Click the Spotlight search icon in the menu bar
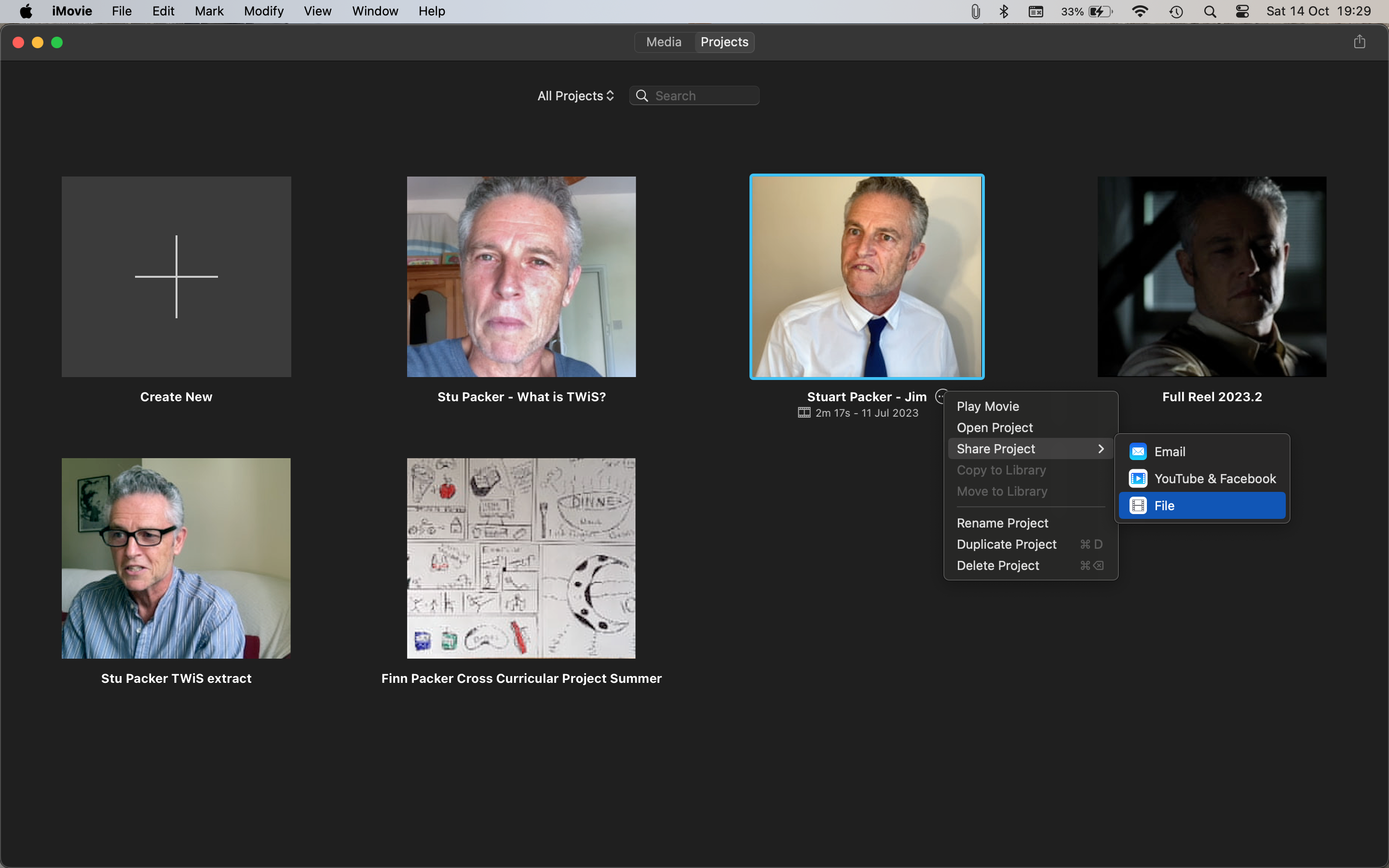Screen dimensions: 1389x868 coord(1210,12)
